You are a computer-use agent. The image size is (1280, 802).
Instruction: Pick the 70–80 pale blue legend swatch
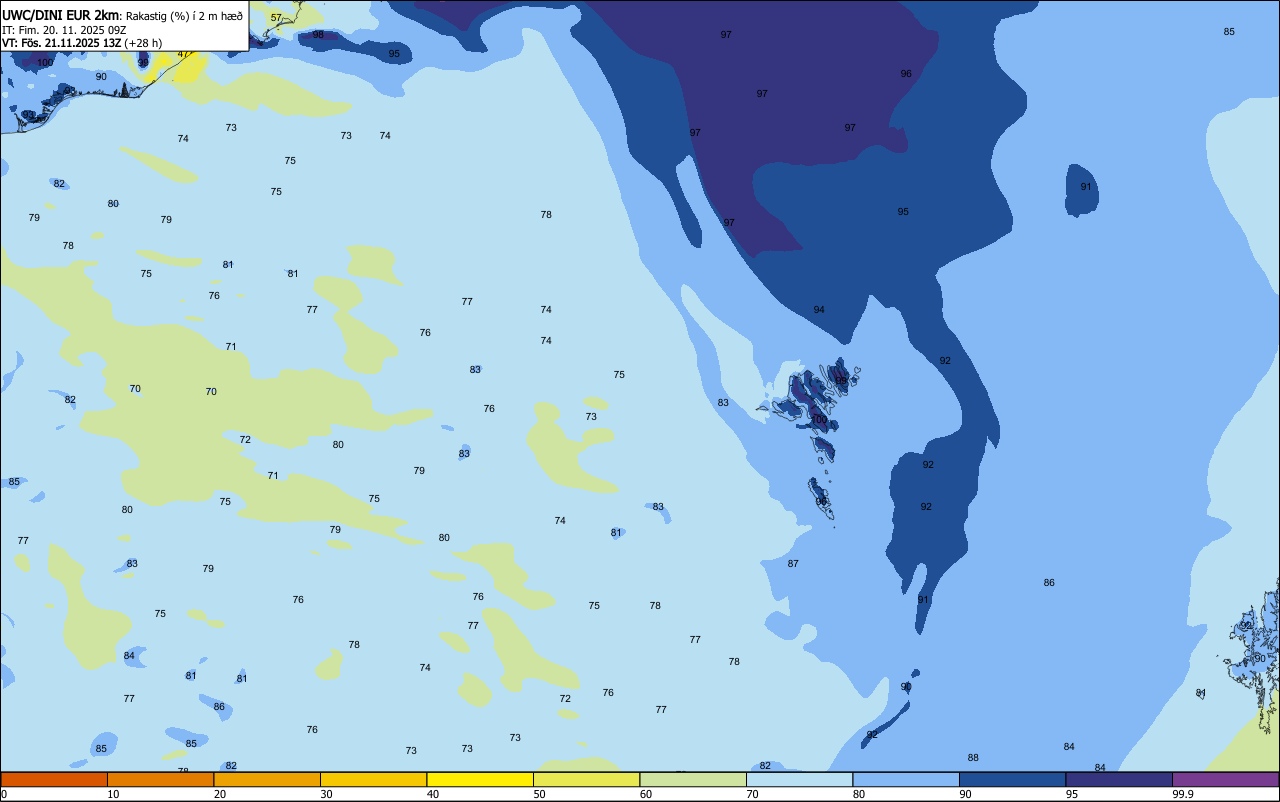coord(799,779)
